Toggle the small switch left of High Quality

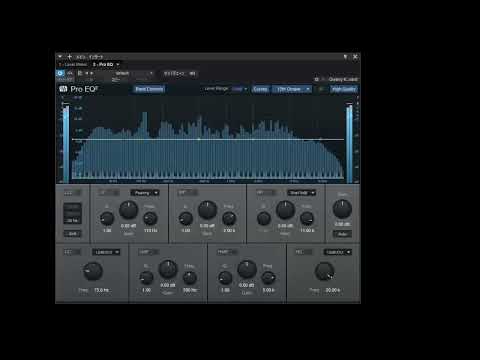coord(322,89)
